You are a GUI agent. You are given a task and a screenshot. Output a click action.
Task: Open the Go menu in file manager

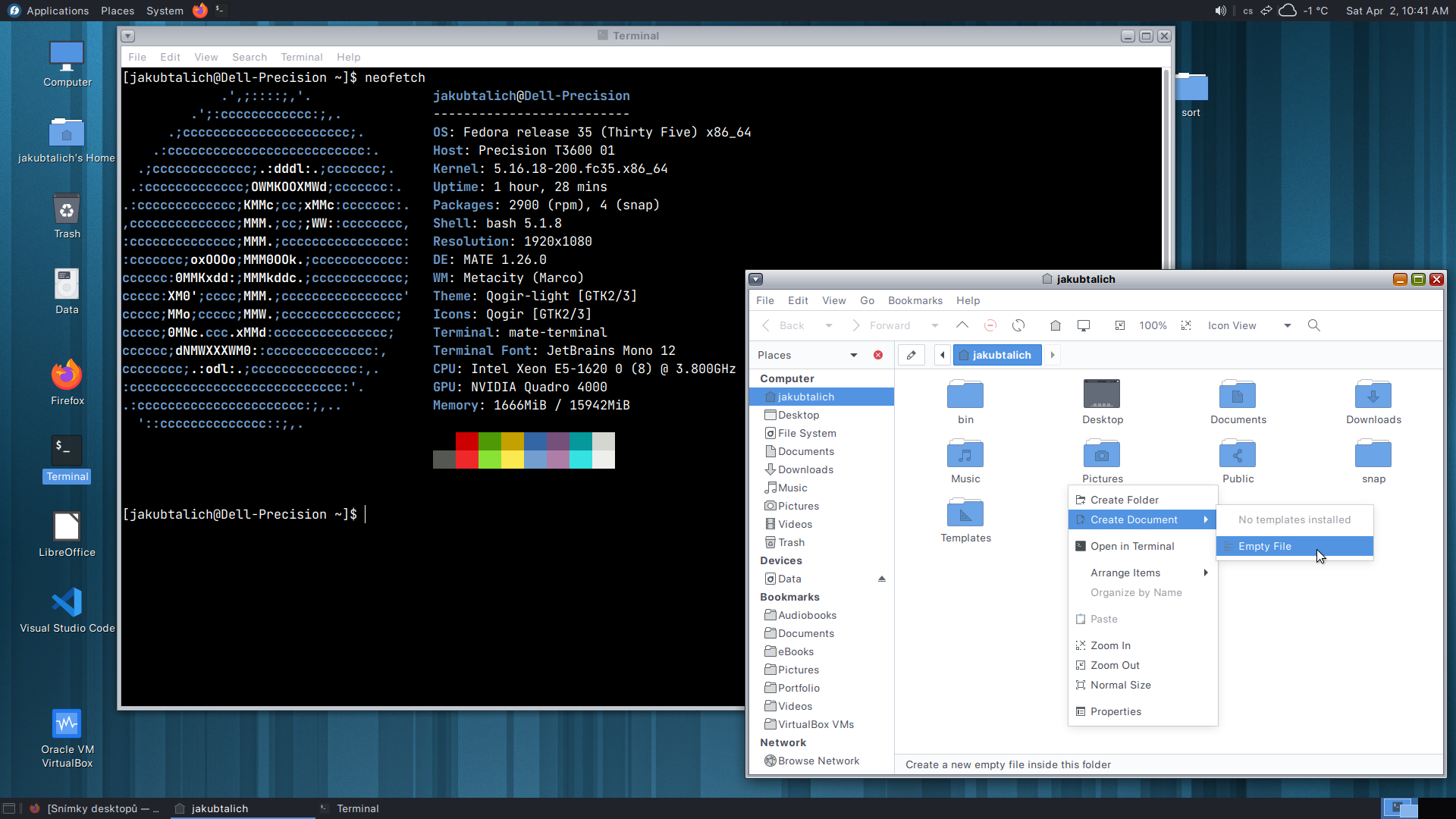[867, 300]
